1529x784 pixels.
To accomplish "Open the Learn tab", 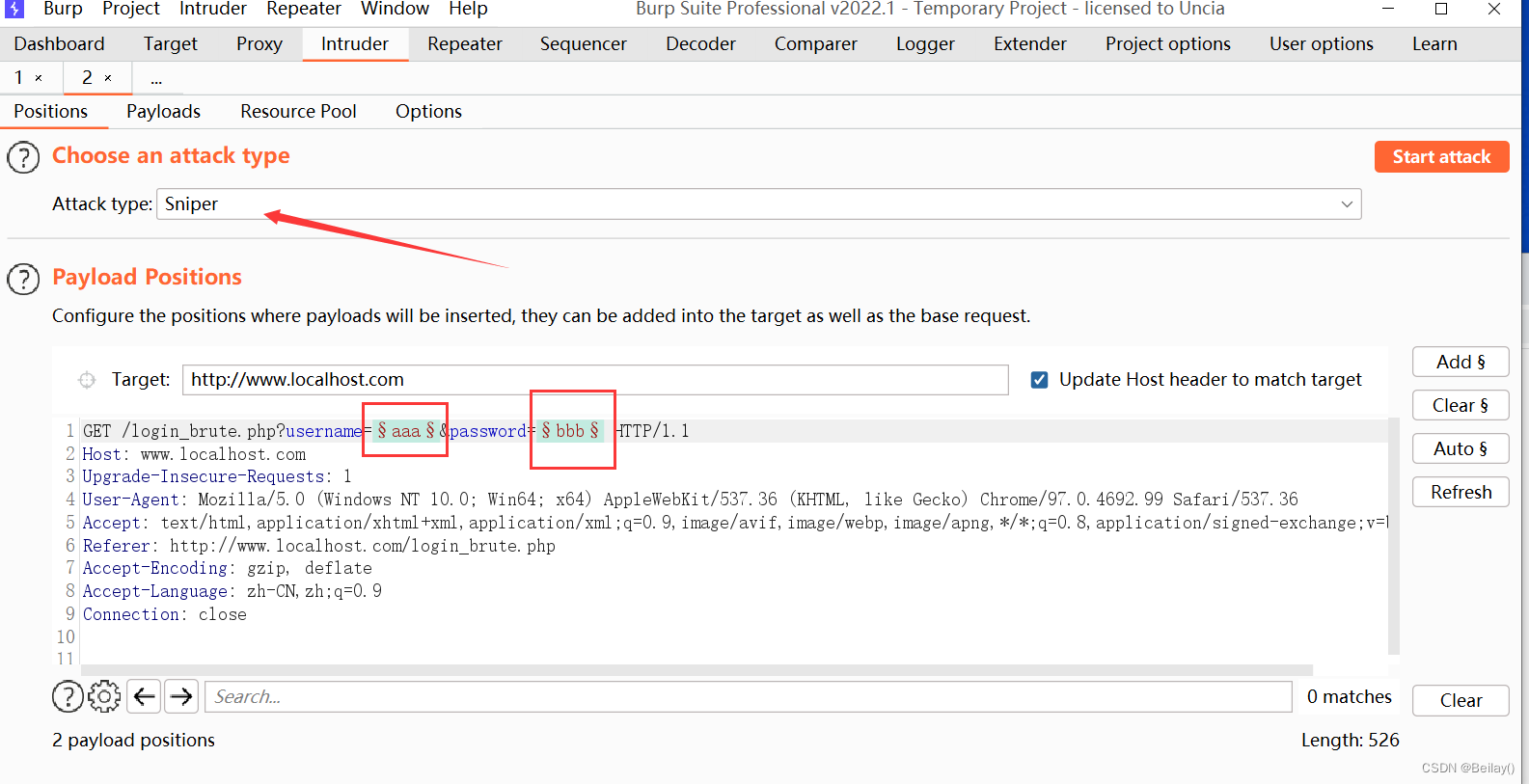I will click(x=1434, y=44).
